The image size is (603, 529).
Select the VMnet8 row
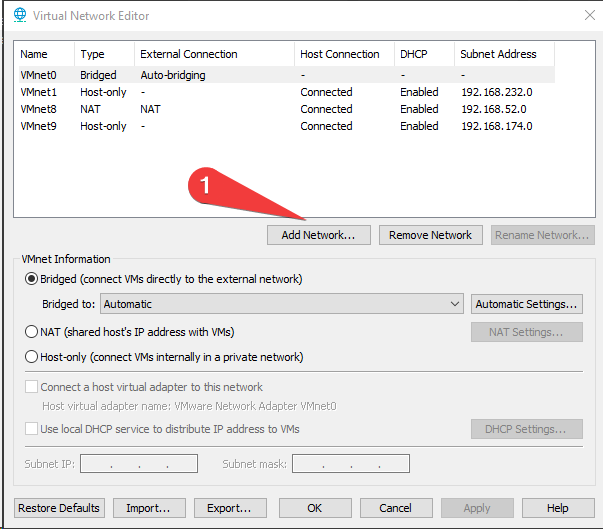click(285, 109)
